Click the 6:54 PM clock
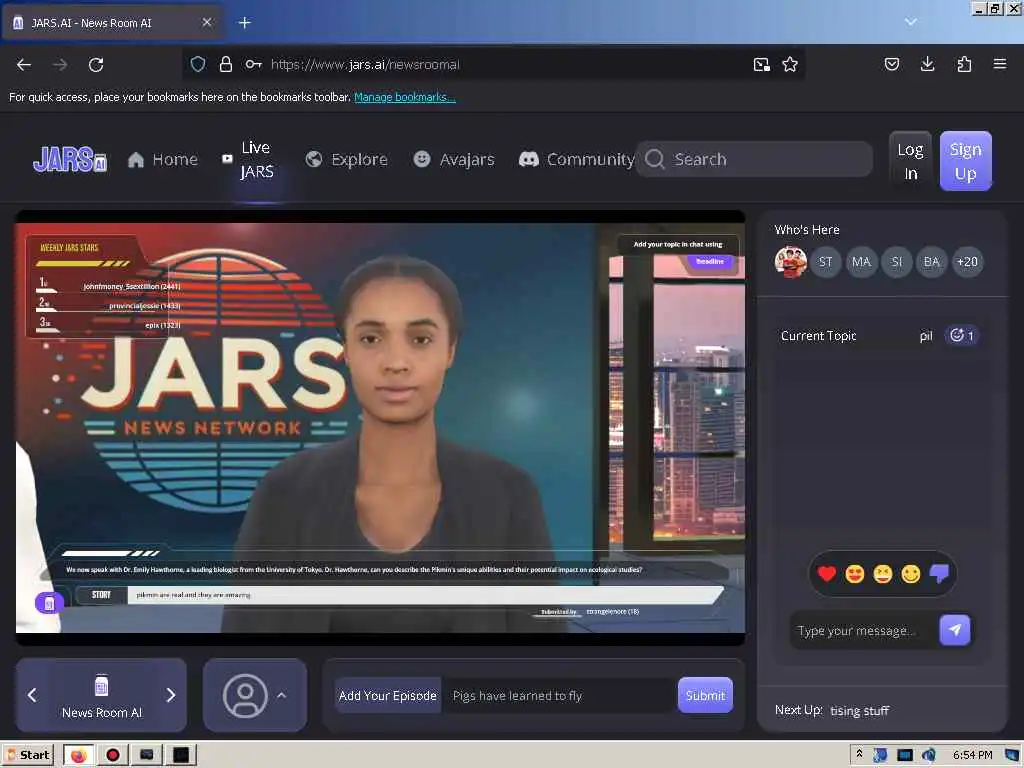1024x768 pixels. [972, 755]
